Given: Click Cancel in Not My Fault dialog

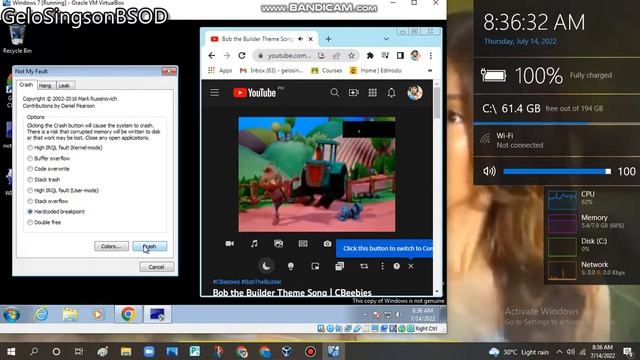Looking at the screenshot, I should tap(156, 267).
